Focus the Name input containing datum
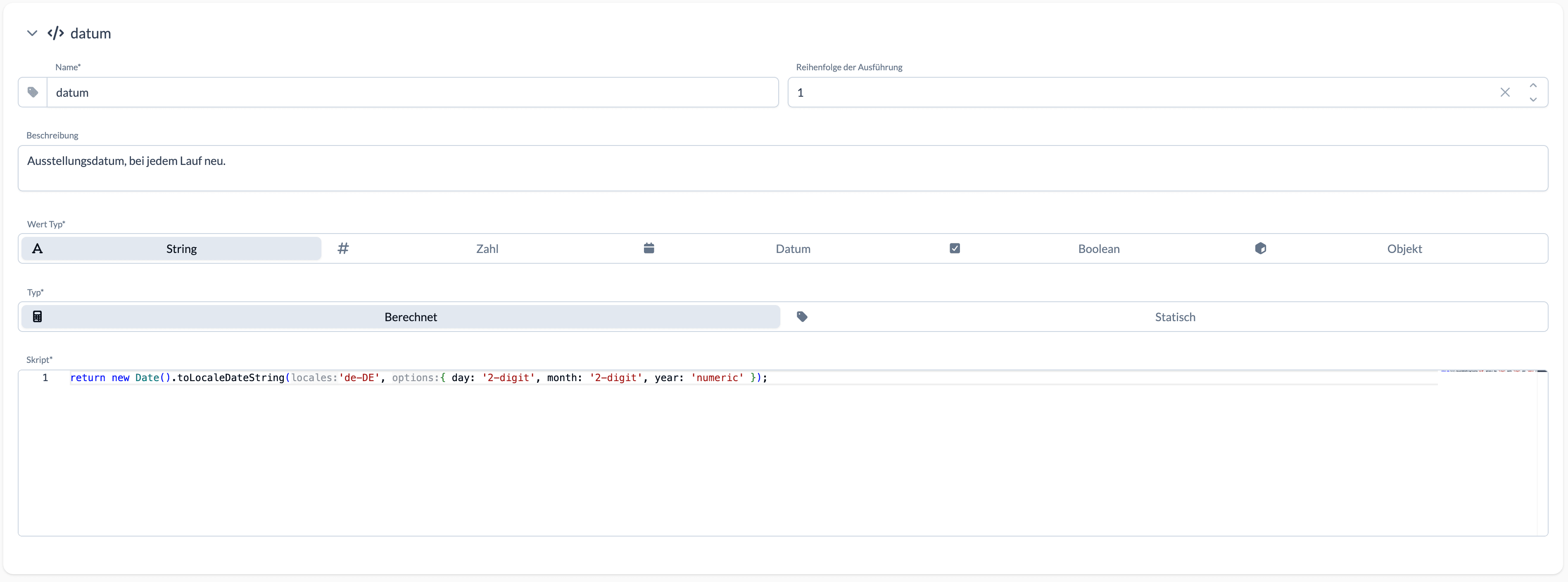Screen dimensions: 1568x582 click(413, 93)
